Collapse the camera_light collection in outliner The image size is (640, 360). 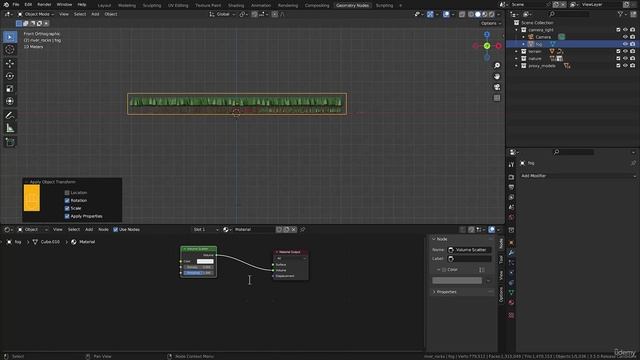click(517, 30)
